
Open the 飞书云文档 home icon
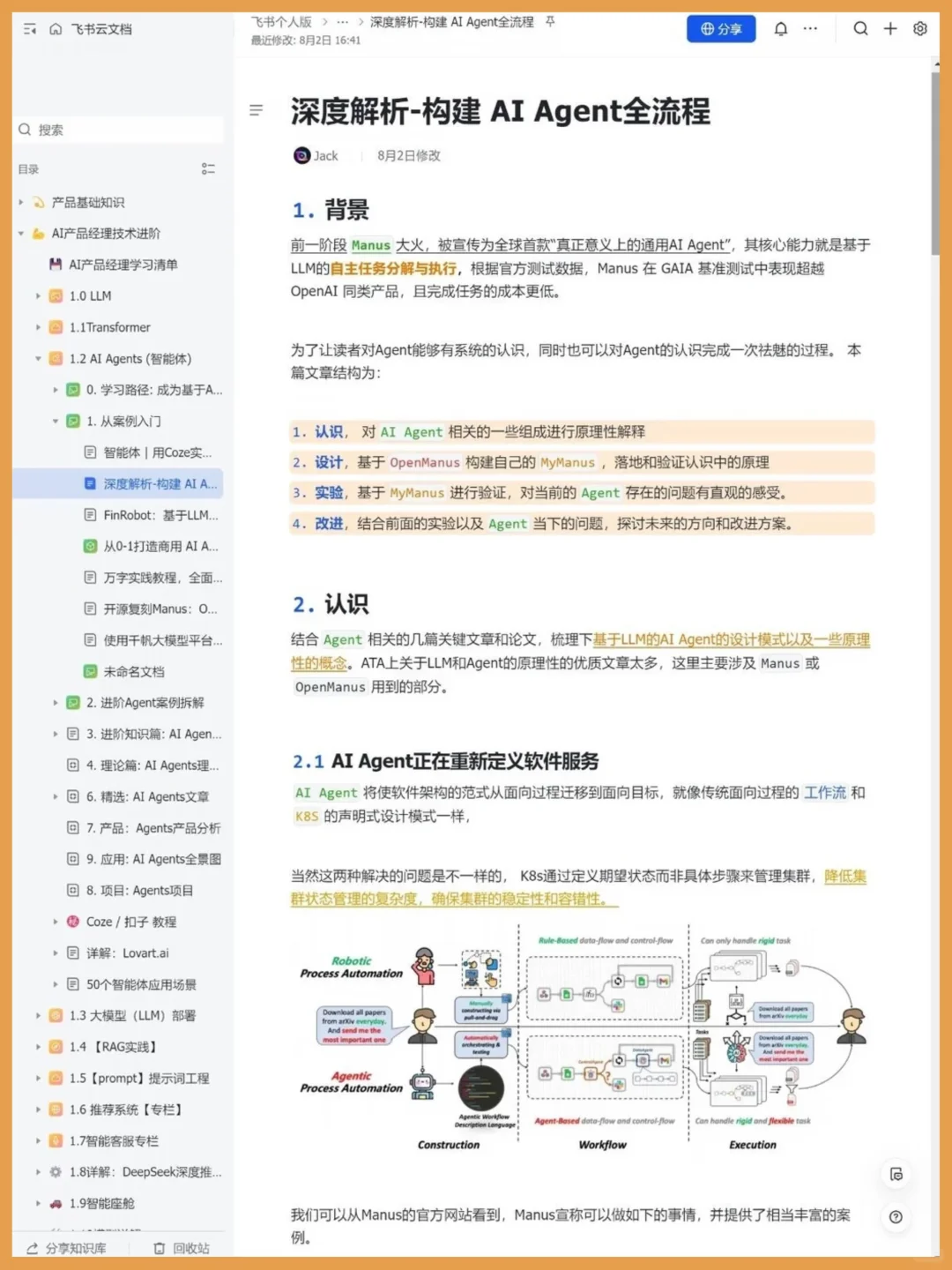pyautogui.click(x=56, y=29)
